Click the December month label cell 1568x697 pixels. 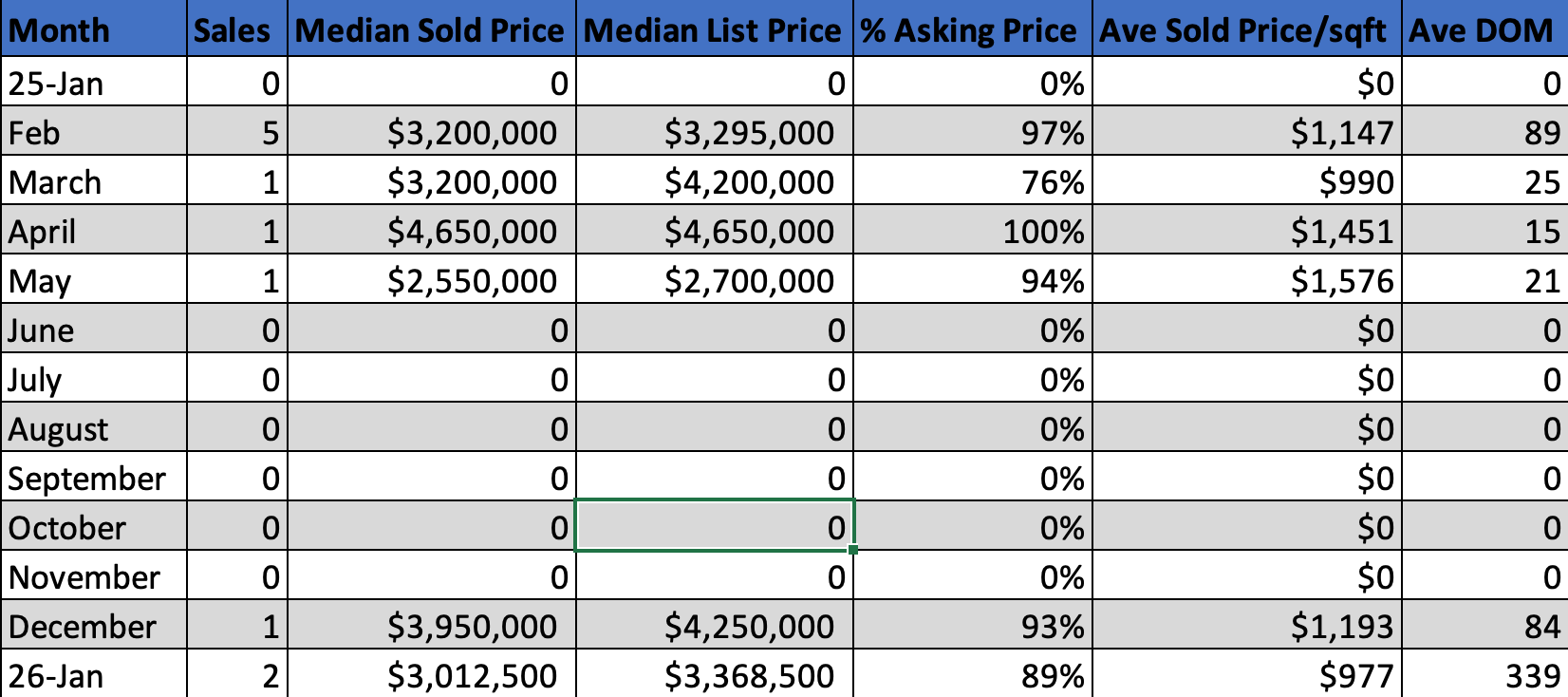[93, 627]
